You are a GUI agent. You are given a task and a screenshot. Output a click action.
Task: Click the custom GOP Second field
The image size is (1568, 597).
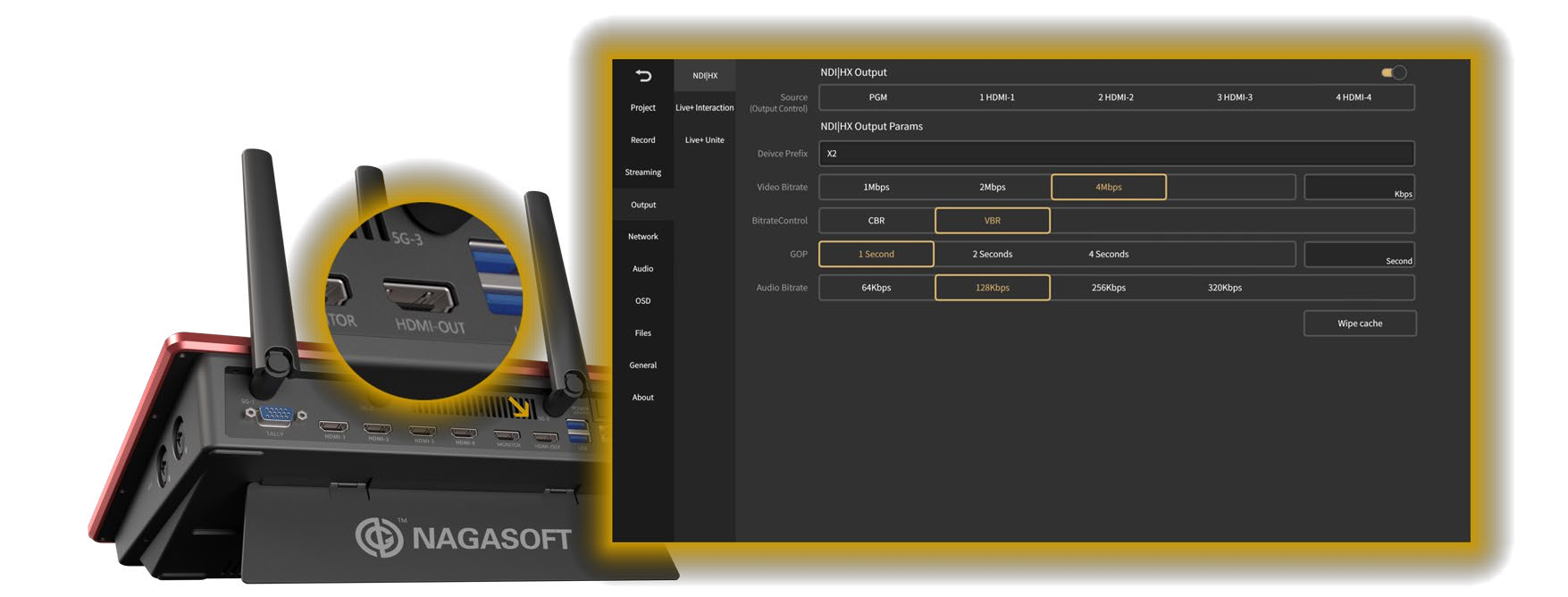(1359, 254)
